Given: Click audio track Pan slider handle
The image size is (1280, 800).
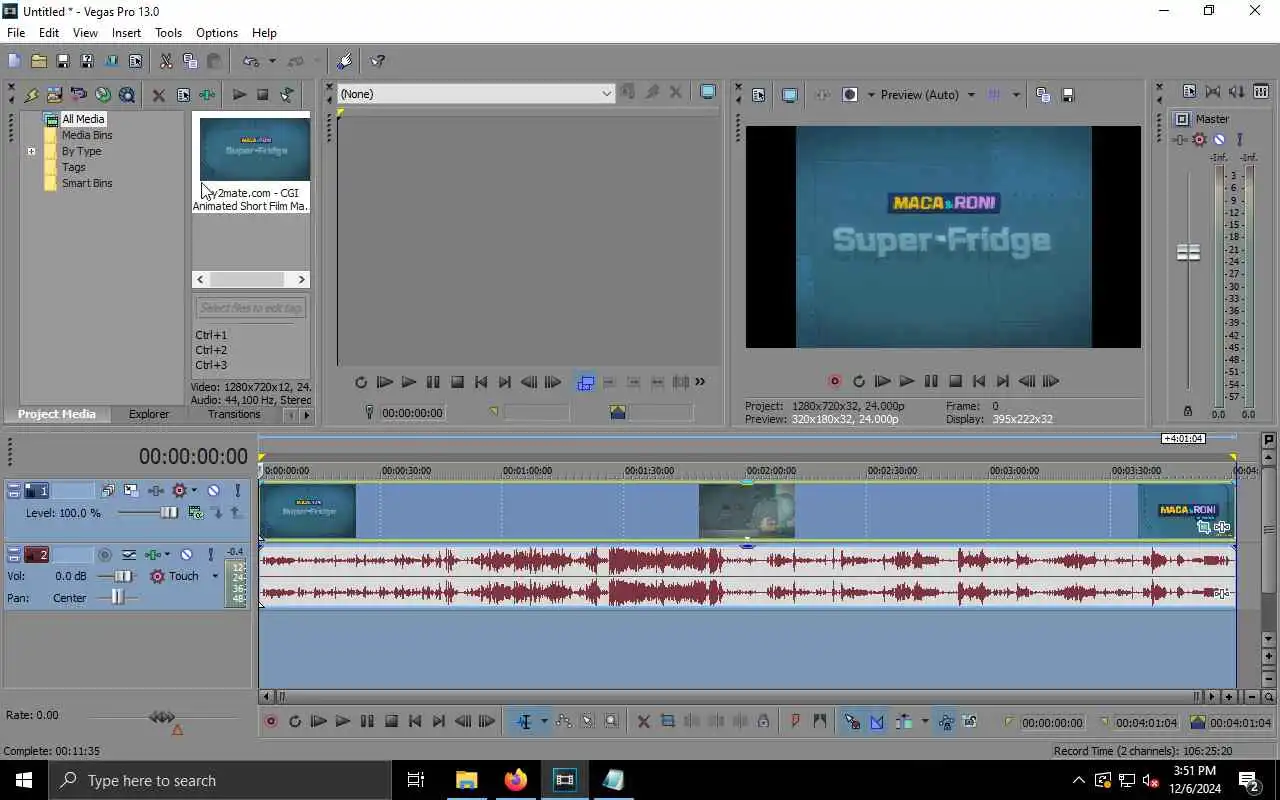Looking at the screenshot, I should [118, 597].
